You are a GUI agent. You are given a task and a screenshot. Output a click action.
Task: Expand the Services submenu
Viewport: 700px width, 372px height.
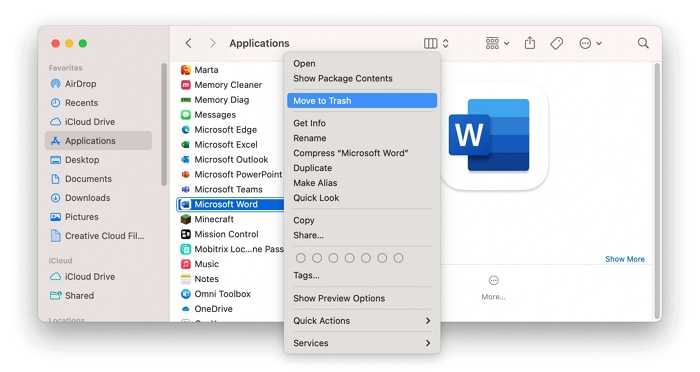coord(362,343)
